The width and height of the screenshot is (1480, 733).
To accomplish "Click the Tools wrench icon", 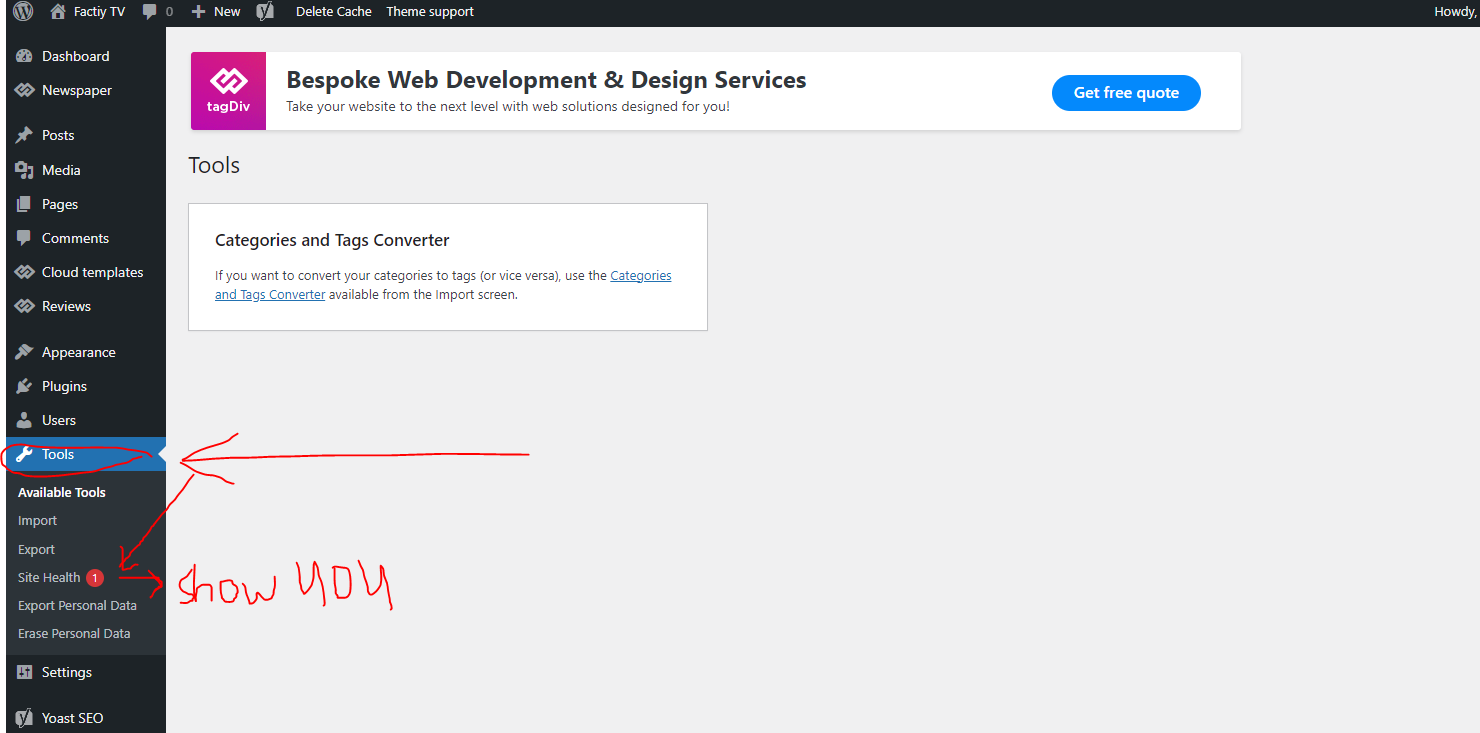I will click(25, 454).
